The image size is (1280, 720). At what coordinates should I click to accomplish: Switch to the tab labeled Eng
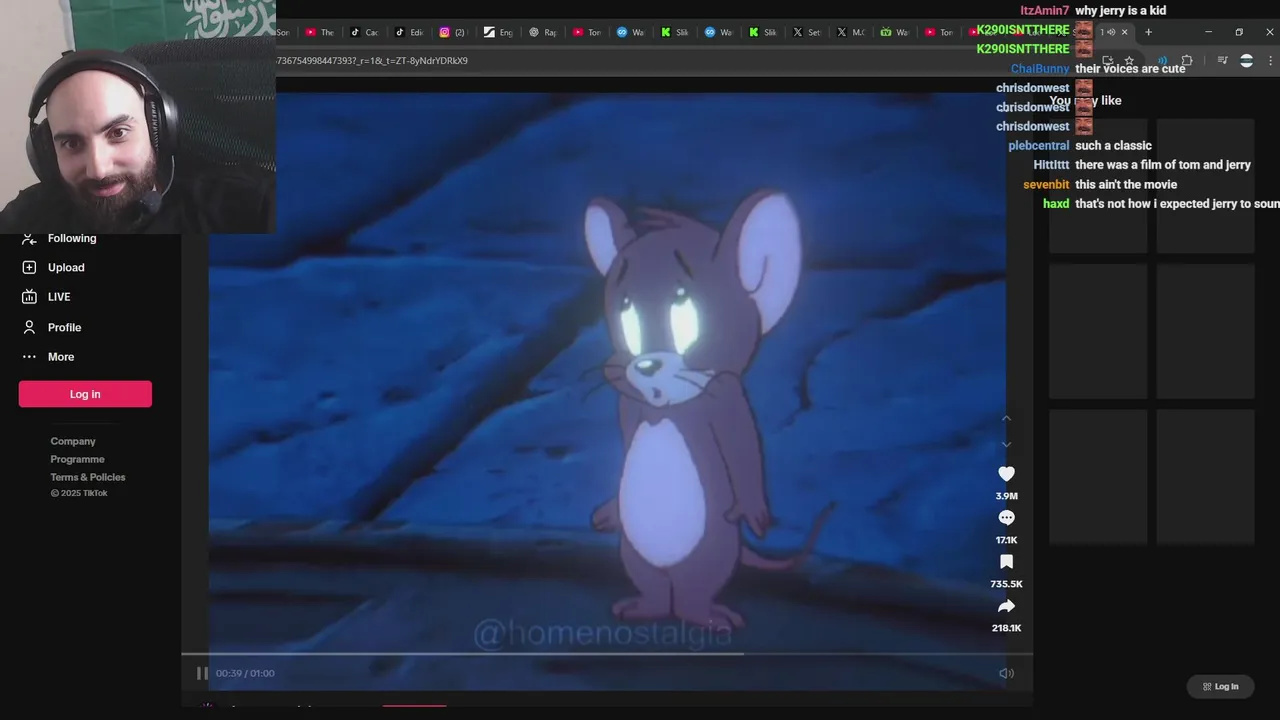[497, 32]
